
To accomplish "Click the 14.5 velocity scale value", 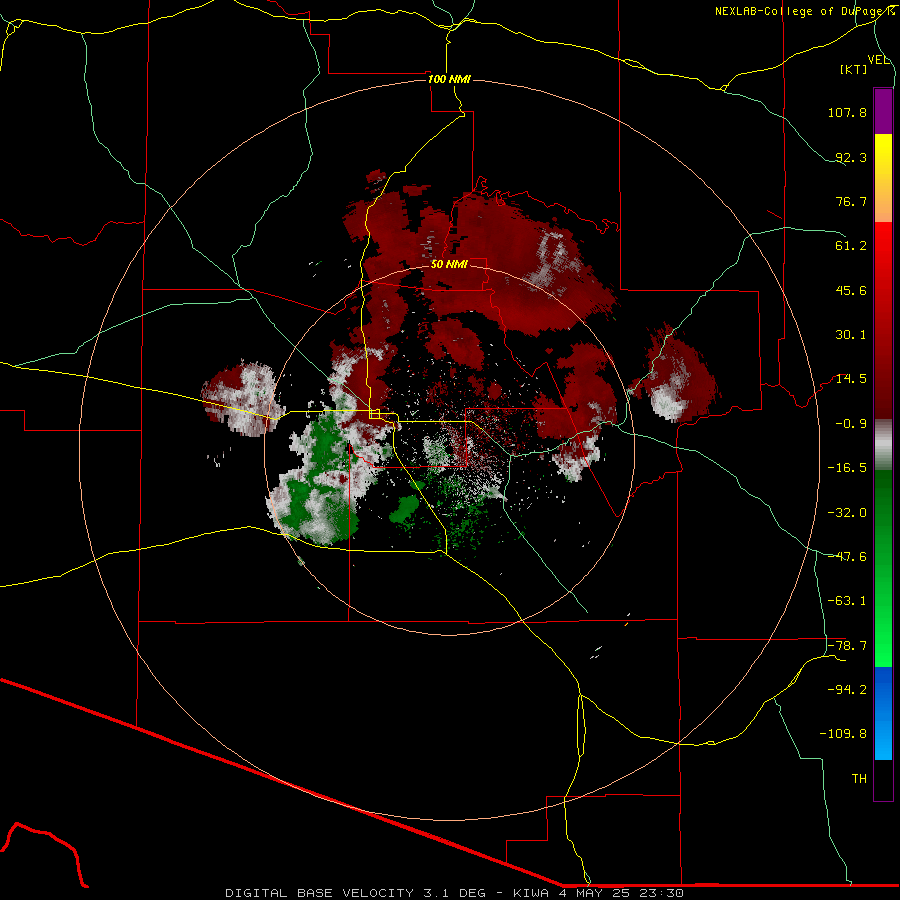I will coord(851,379).
